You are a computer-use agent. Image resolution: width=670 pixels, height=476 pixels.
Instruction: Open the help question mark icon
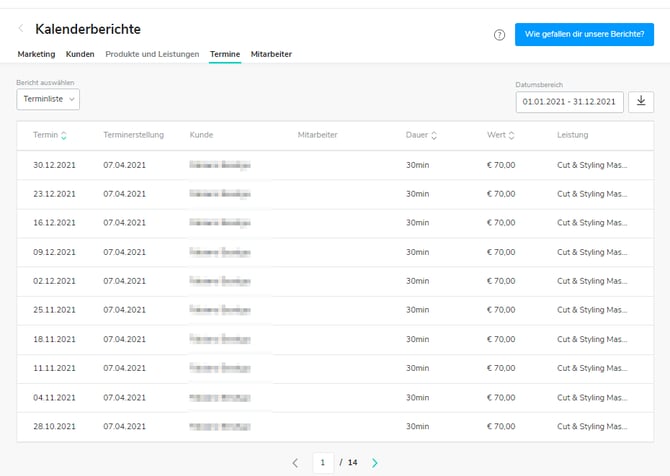pyautogui.click(x=499, y=35)
